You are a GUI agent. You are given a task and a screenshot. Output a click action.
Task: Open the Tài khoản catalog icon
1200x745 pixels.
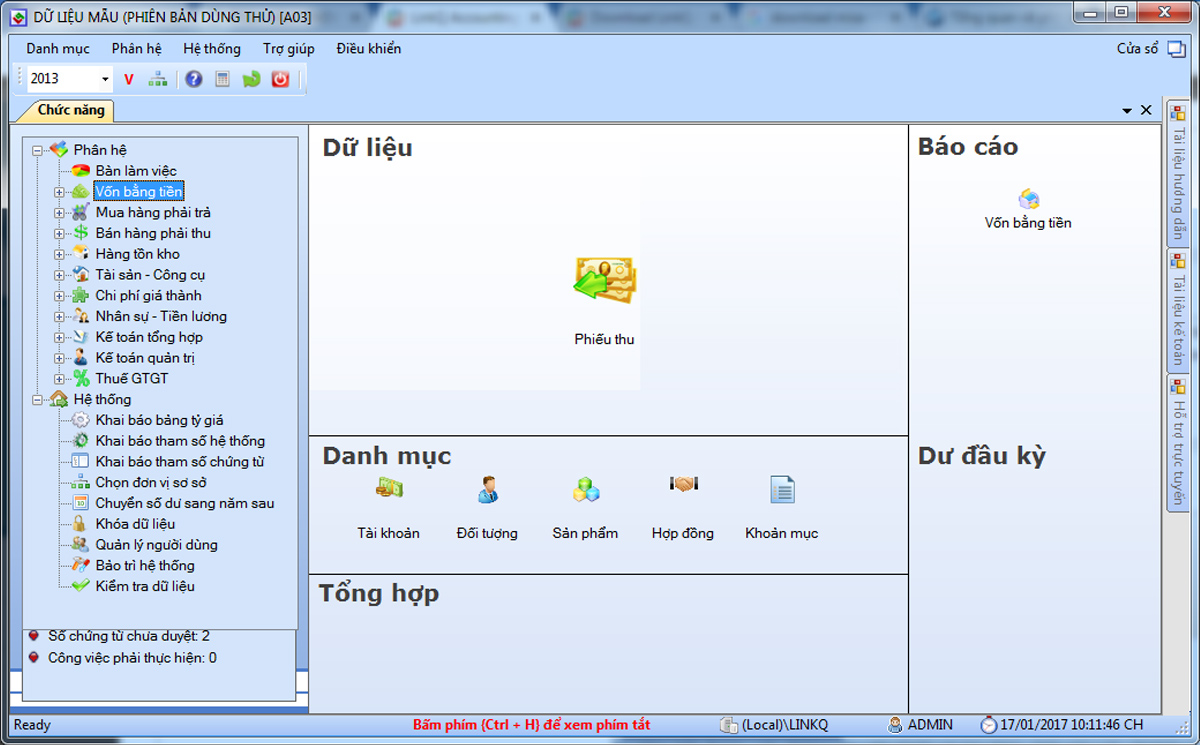pos(389,488)
